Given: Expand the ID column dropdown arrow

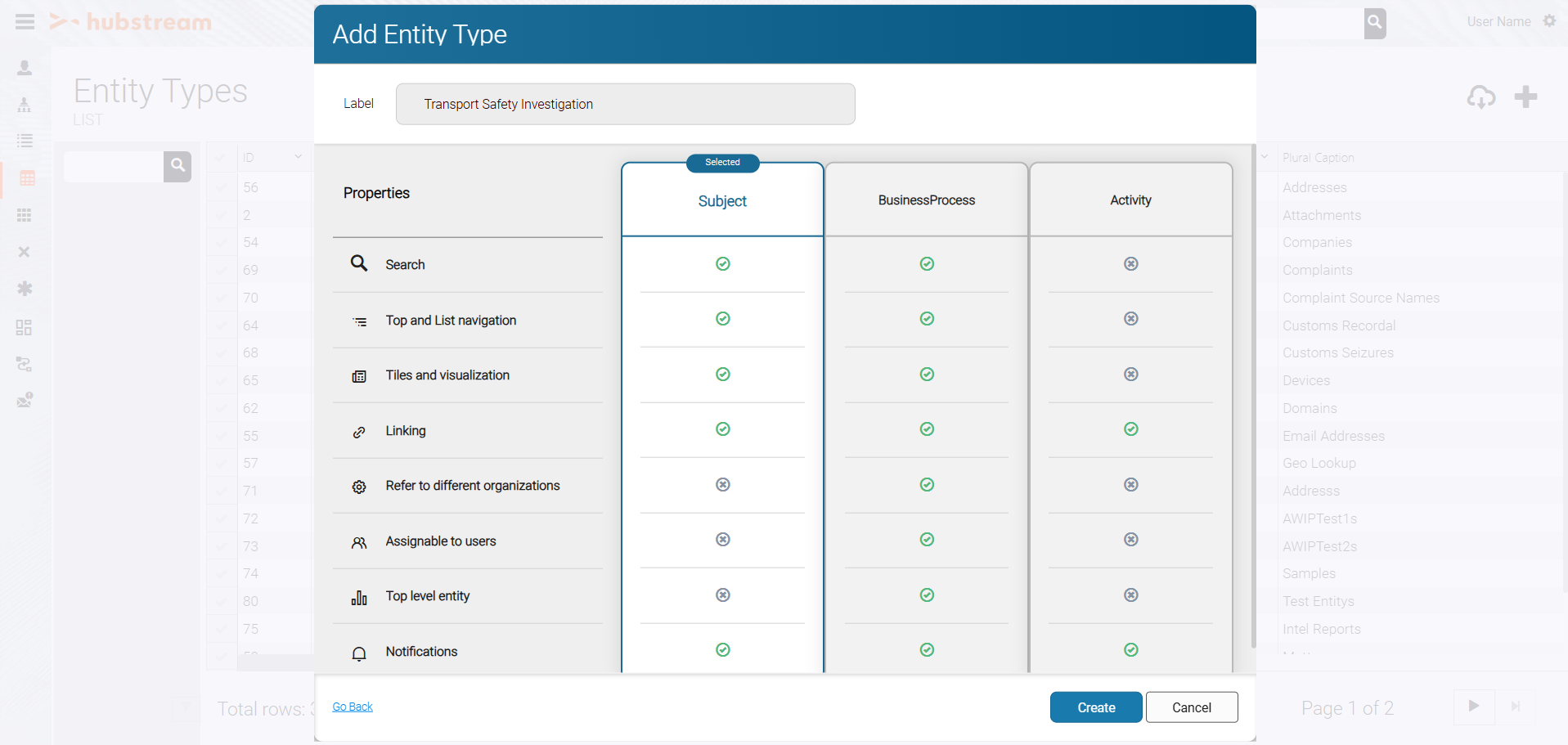Looking at the screenshot, I should (x=298, y=157).
